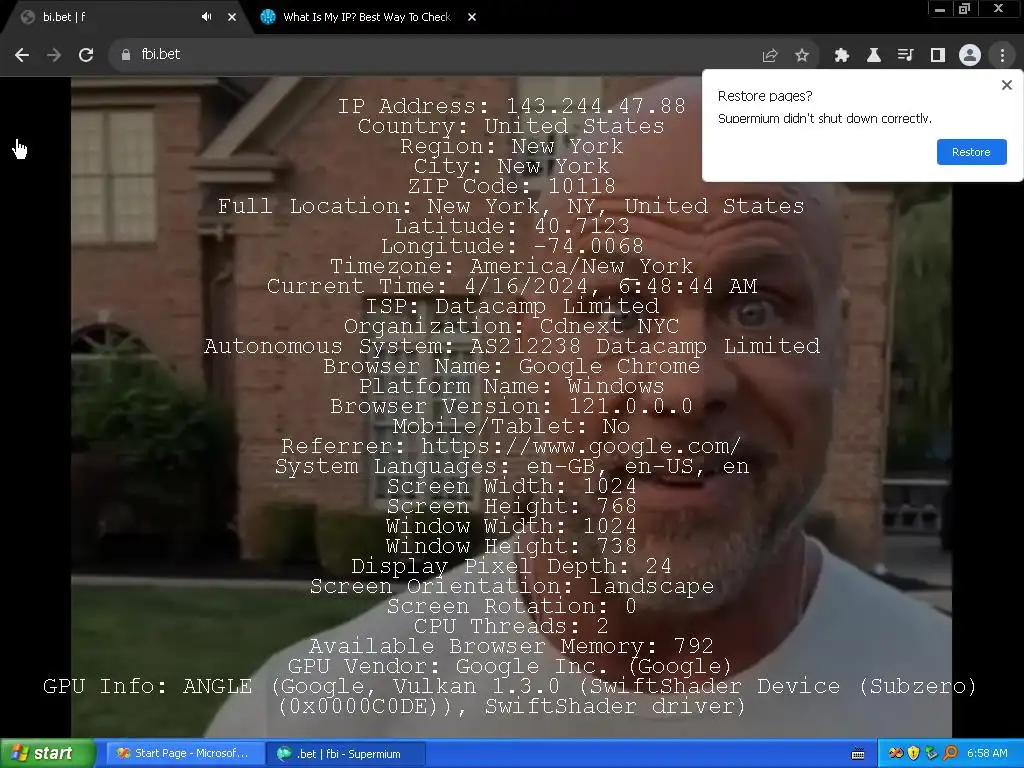Minimize the browser window
This screenshot has width=1024, height=768.
940,9
